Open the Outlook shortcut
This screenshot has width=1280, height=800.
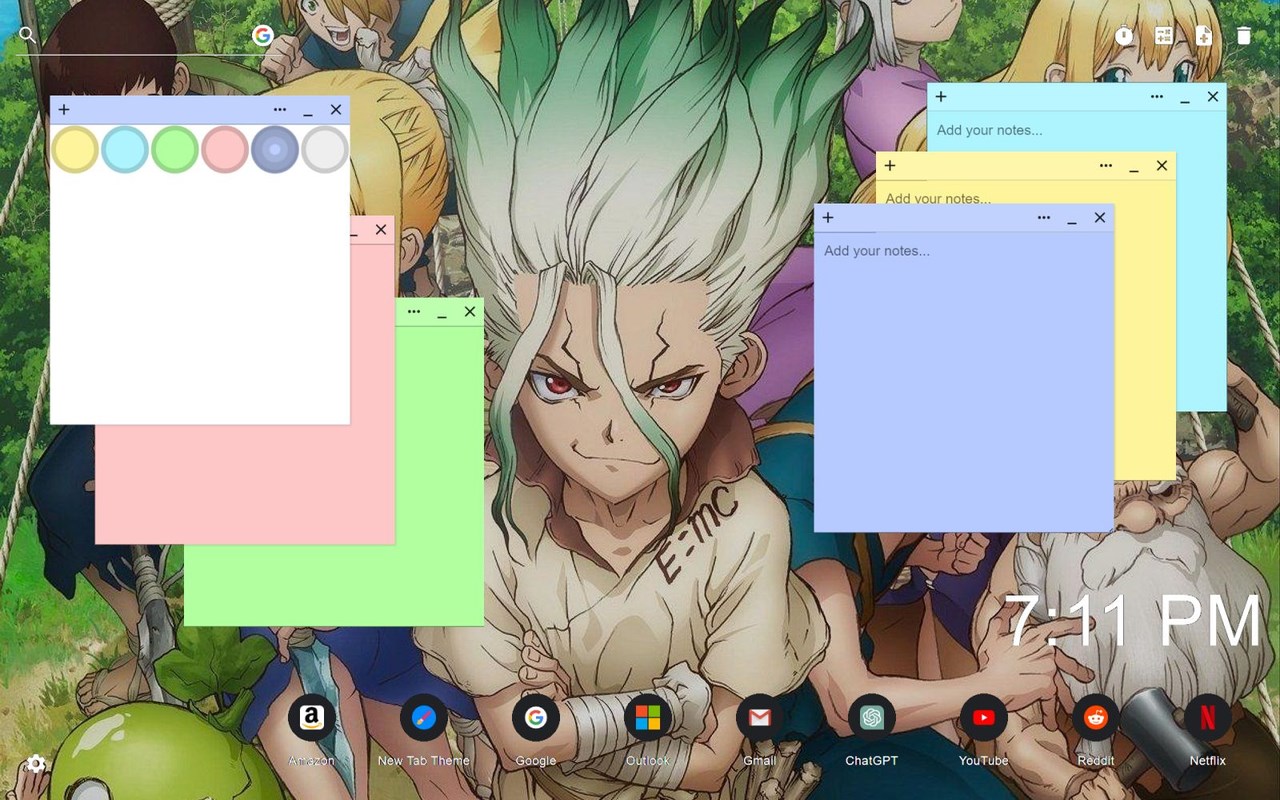pyautogui.click(x=648, y=718)
